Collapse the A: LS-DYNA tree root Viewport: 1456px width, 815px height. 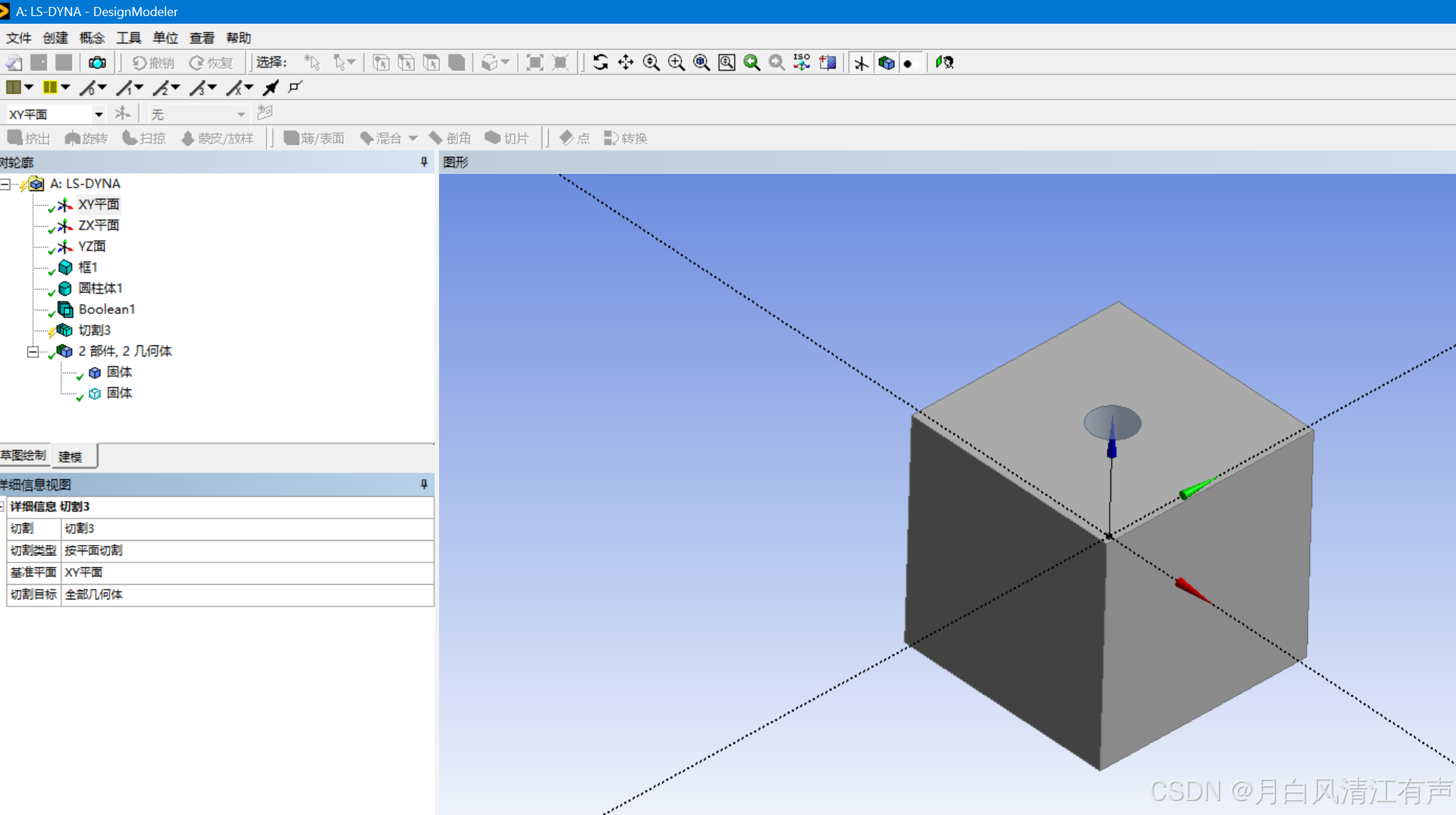pyautogui.click(x=6, y=184)
